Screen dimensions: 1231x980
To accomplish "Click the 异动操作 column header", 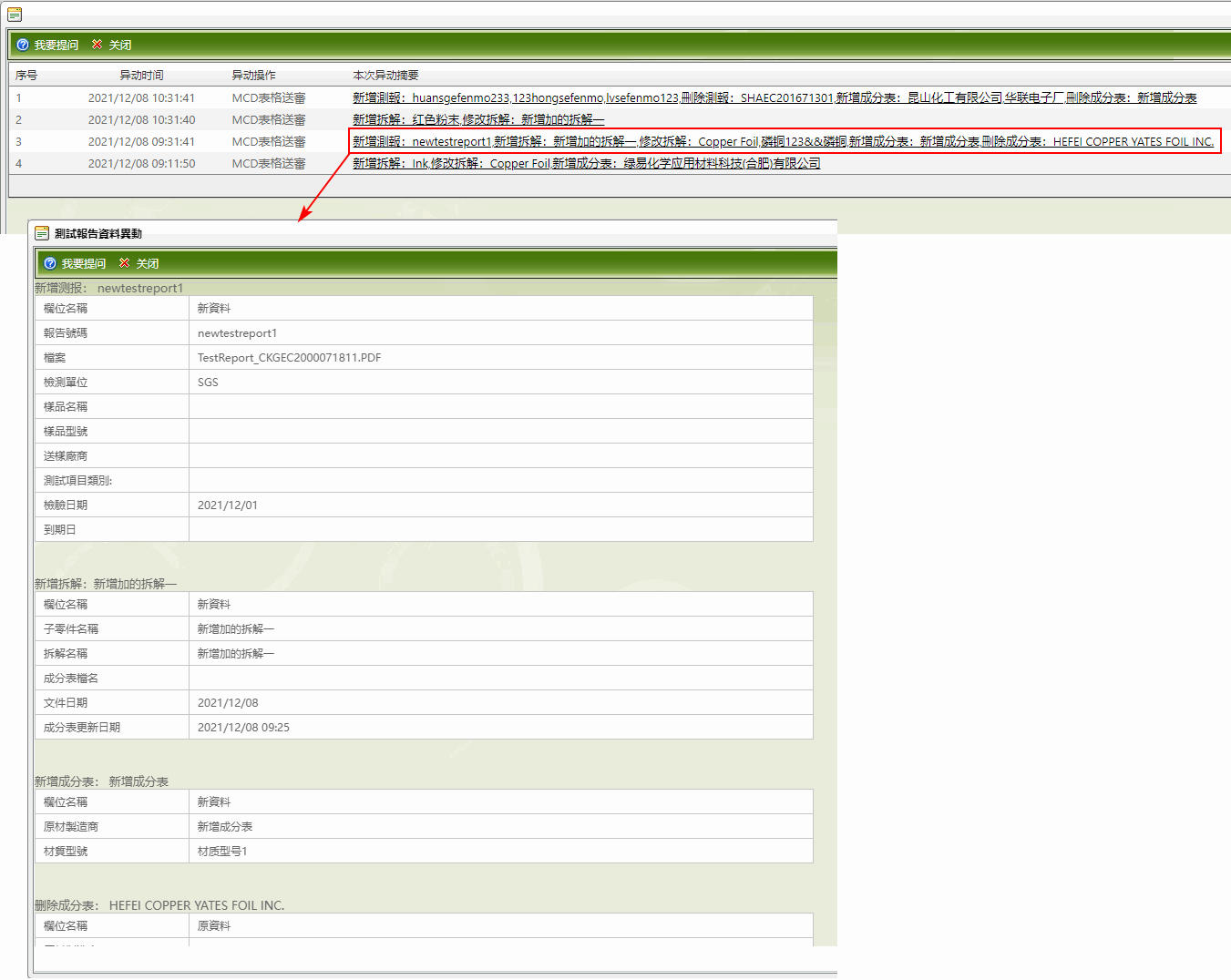I will coord(253,76).
